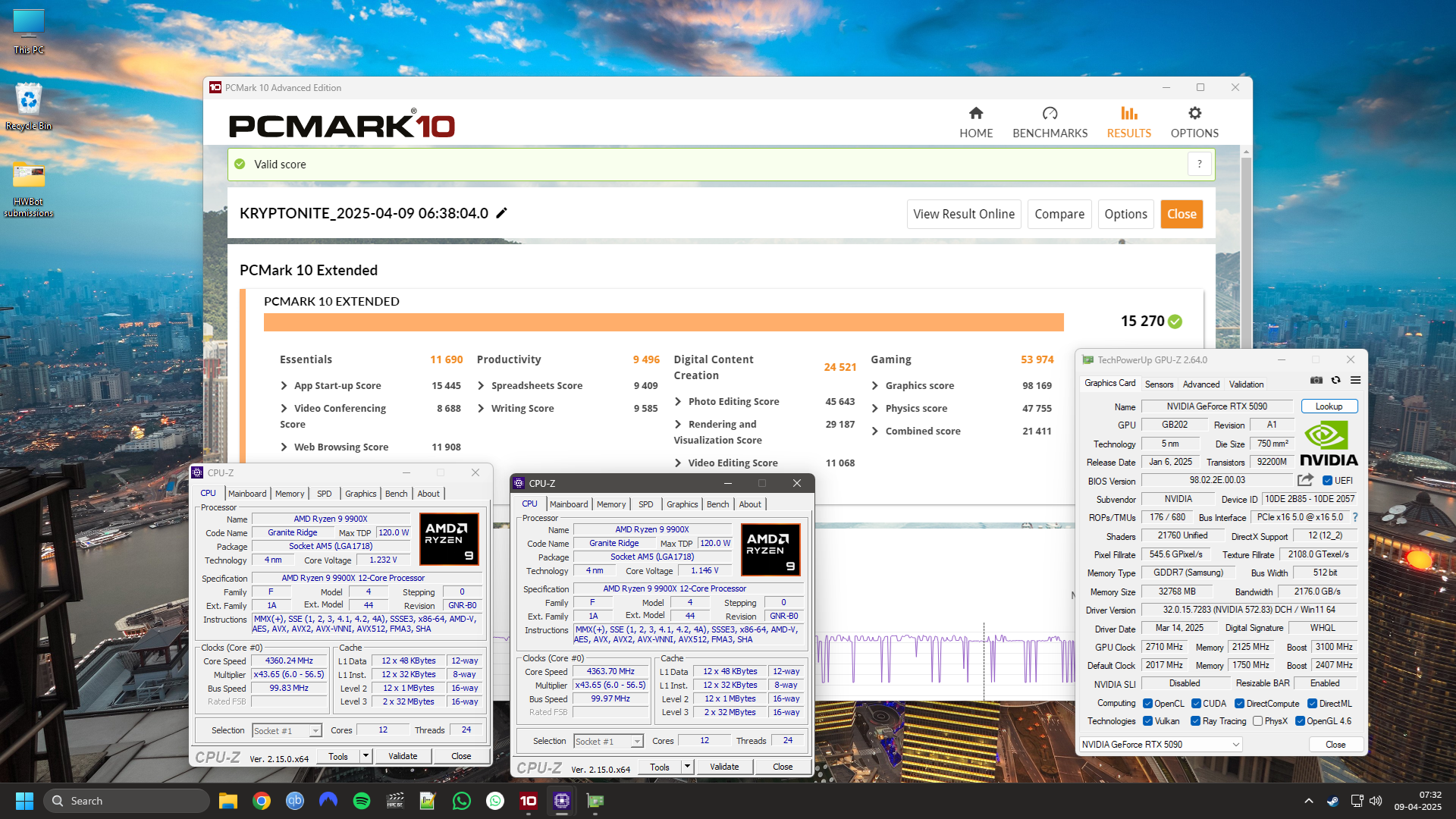This screenshot has height=819, width=1456.
Task: Open GPU-Z hamburger menu
Action: click(x=1355, y=380)
